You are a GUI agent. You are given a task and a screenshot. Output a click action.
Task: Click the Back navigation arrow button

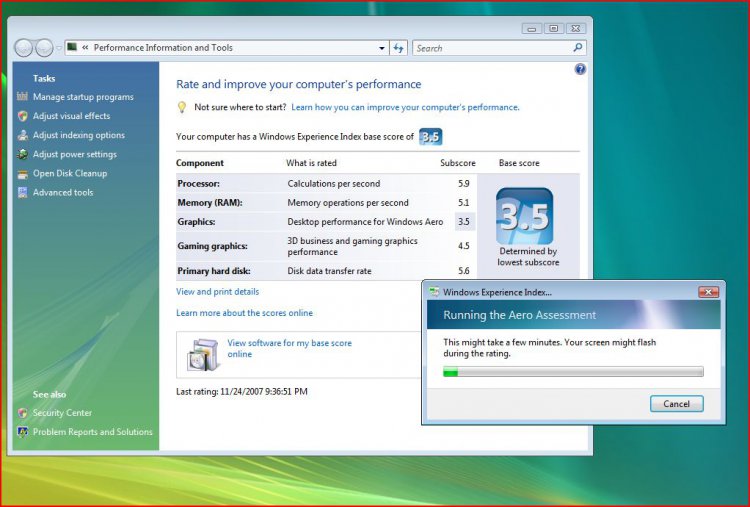point(23,48)
